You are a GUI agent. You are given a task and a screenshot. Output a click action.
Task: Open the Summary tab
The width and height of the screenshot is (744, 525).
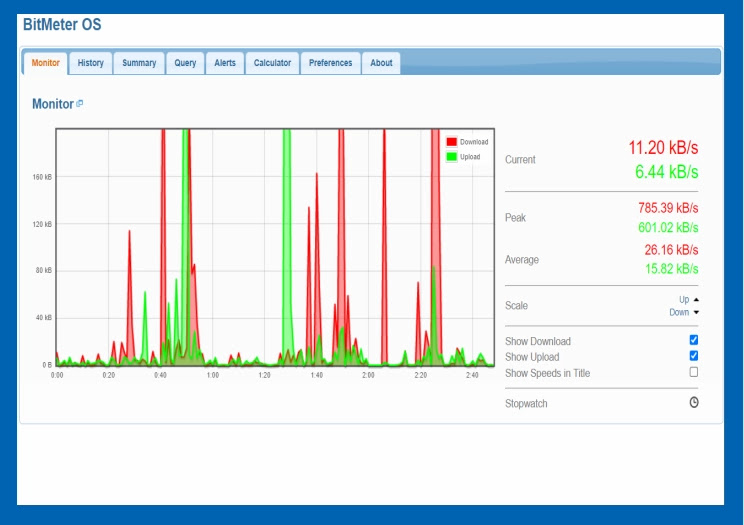coord(139,63)
